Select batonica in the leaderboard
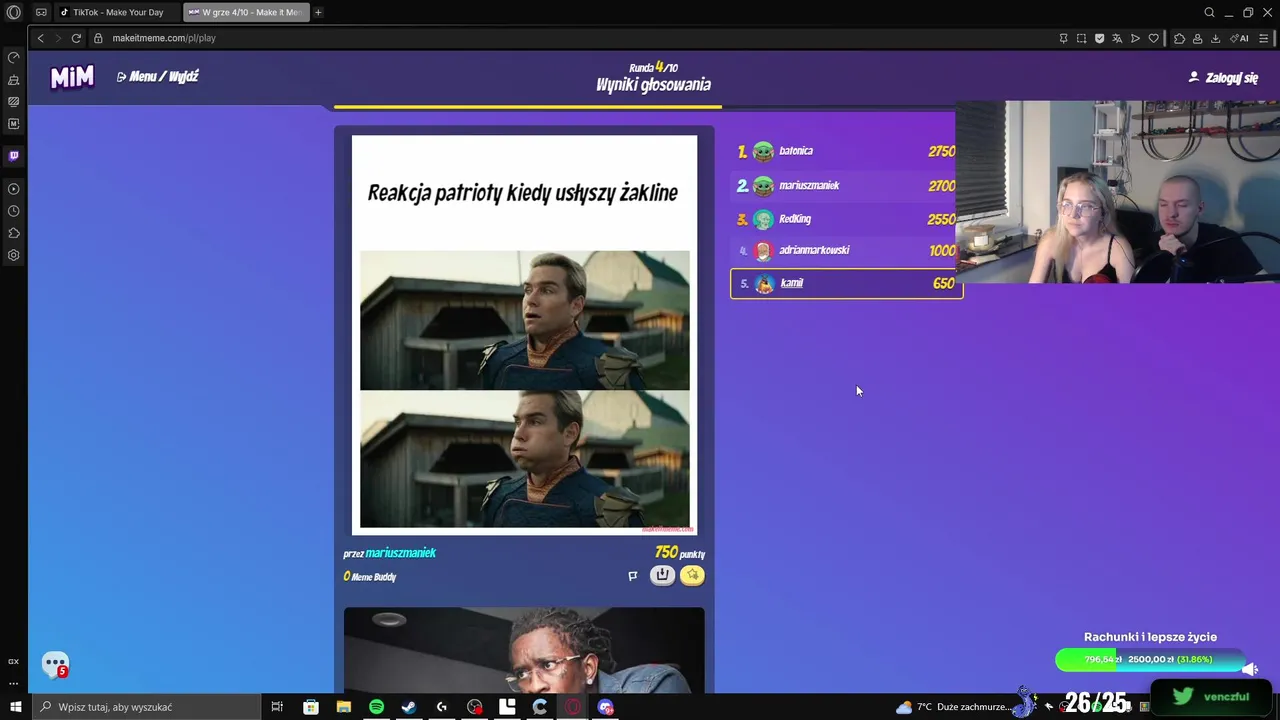 point(846,151)
